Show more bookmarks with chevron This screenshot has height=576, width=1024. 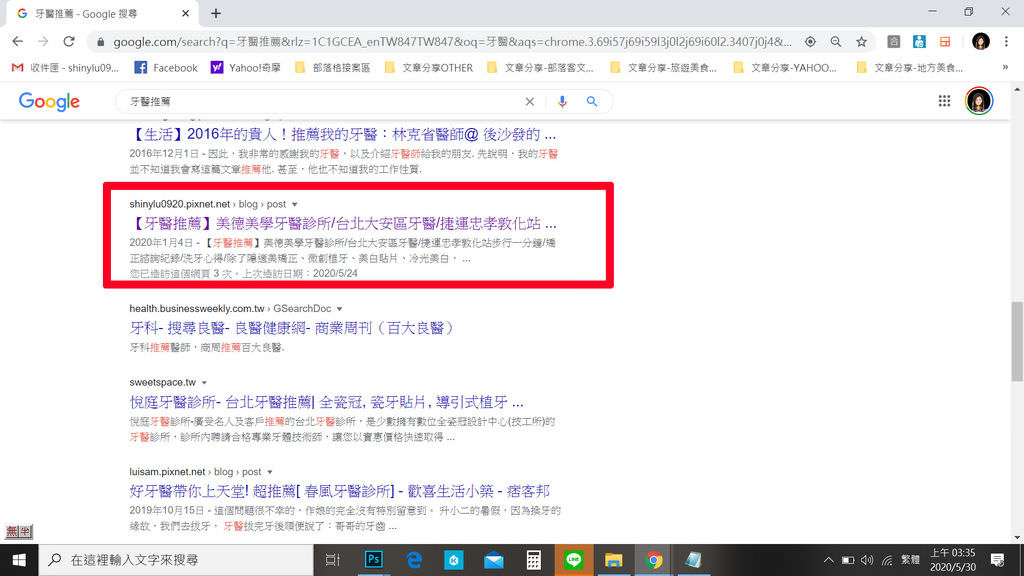tap(1005, 67)
